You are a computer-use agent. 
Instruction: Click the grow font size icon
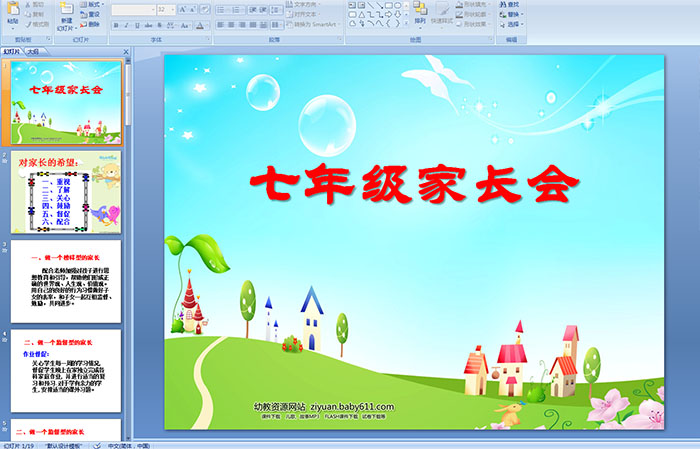[x=183, y=9]
